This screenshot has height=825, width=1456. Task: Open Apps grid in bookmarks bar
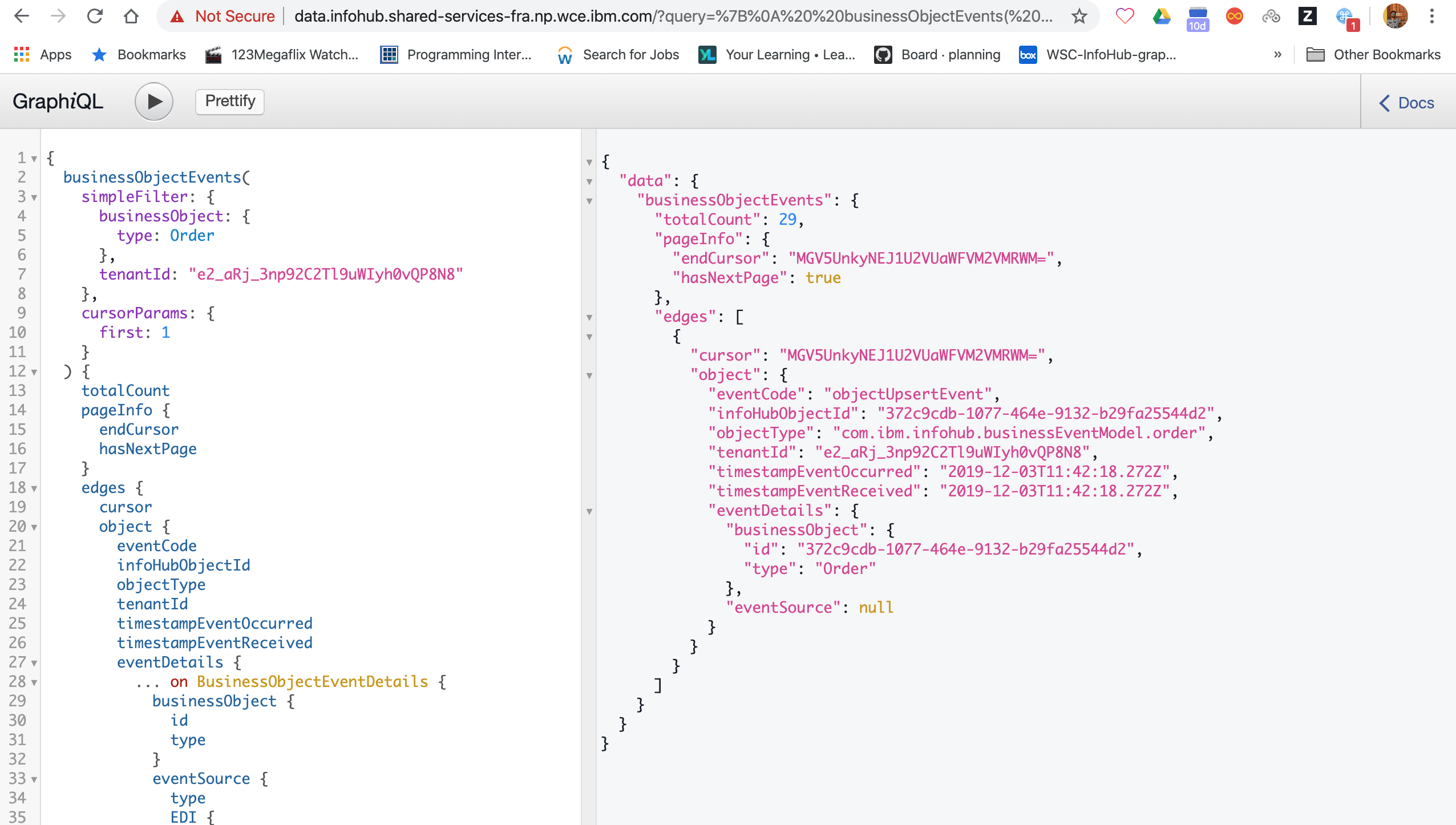[x=22, y=55]
